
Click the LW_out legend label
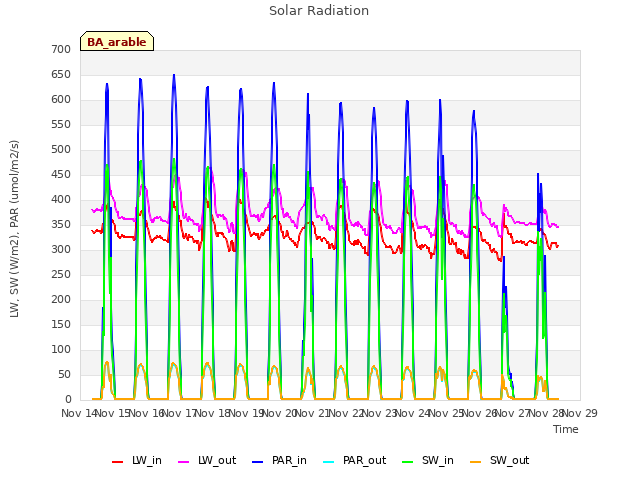point(217,460)
